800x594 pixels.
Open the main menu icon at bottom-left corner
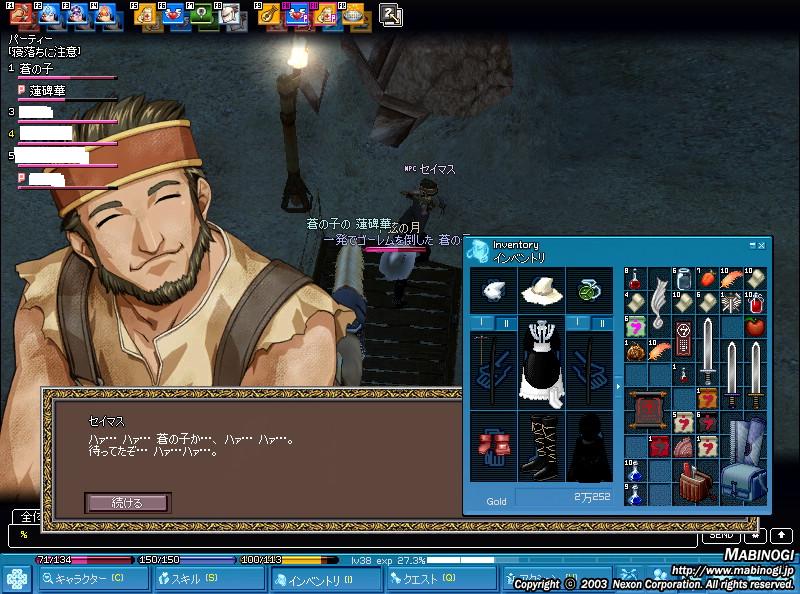tap(17, 580)
